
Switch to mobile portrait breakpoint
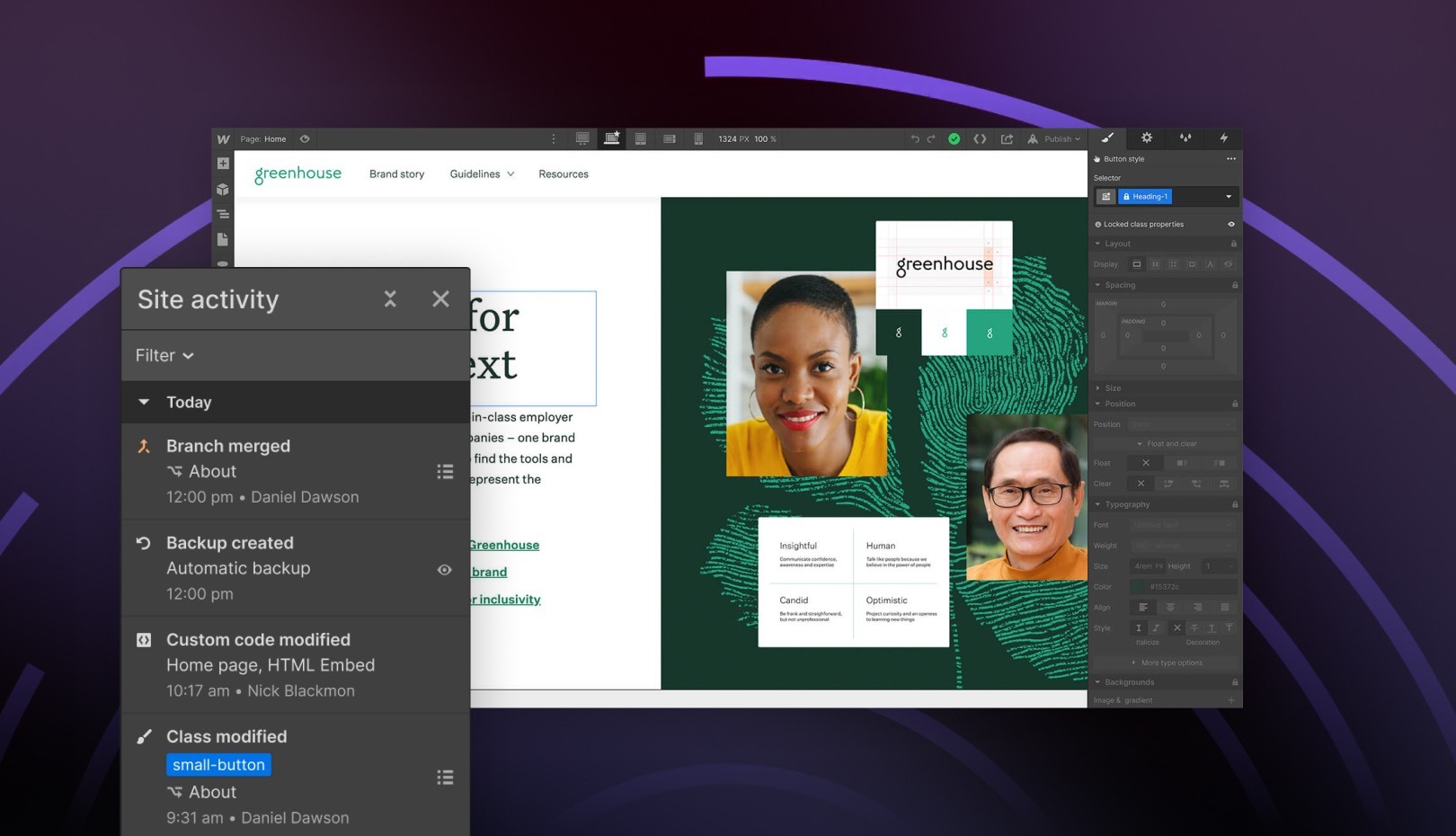[x=698, y=139]
